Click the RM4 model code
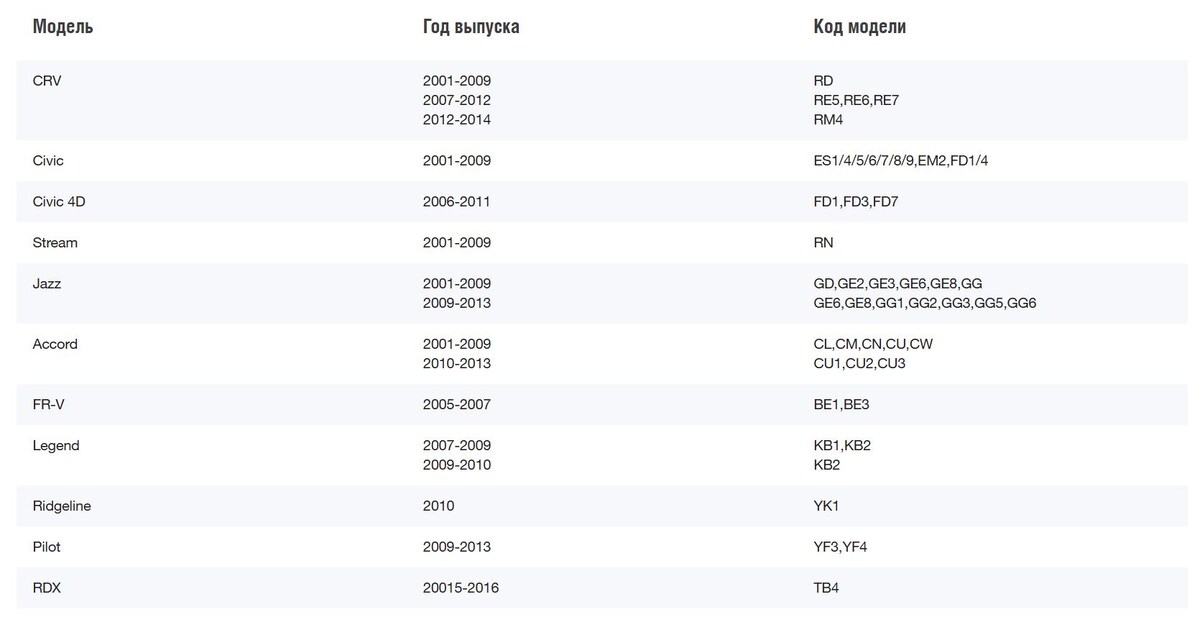The width and height of the screenshot is (1200, 625). [x=829, y=119]
